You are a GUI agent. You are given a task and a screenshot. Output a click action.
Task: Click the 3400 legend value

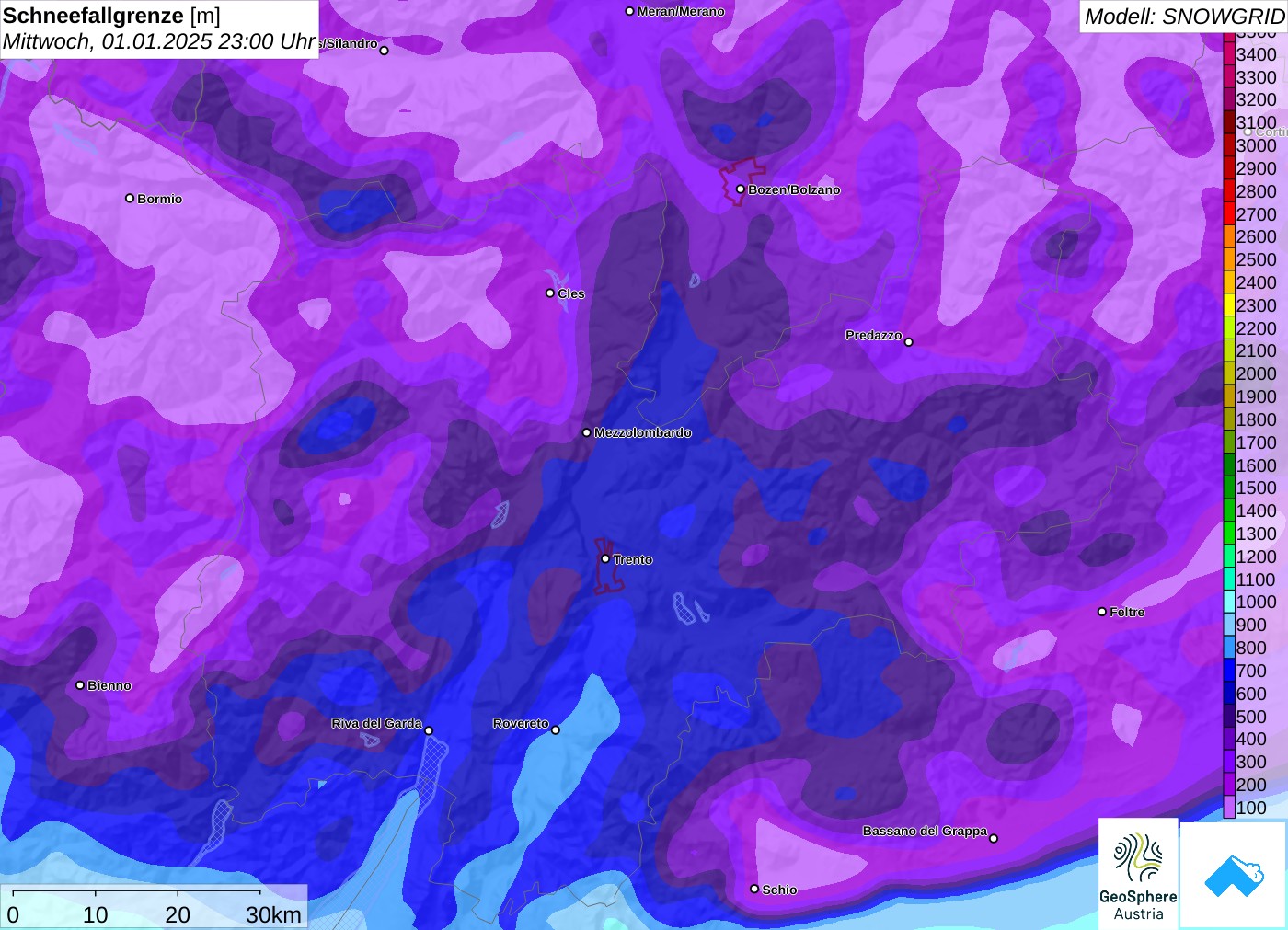1256,54
